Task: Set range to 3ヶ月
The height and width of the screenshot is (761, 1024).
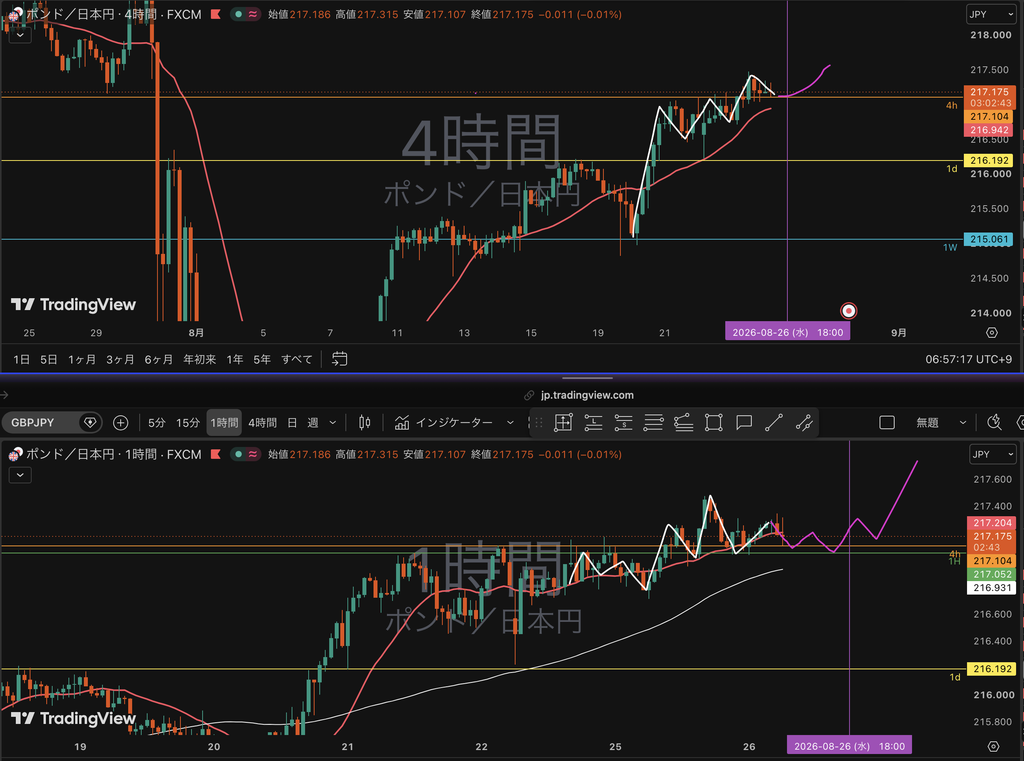Action: pyautogui.click(x=120, y=359)
